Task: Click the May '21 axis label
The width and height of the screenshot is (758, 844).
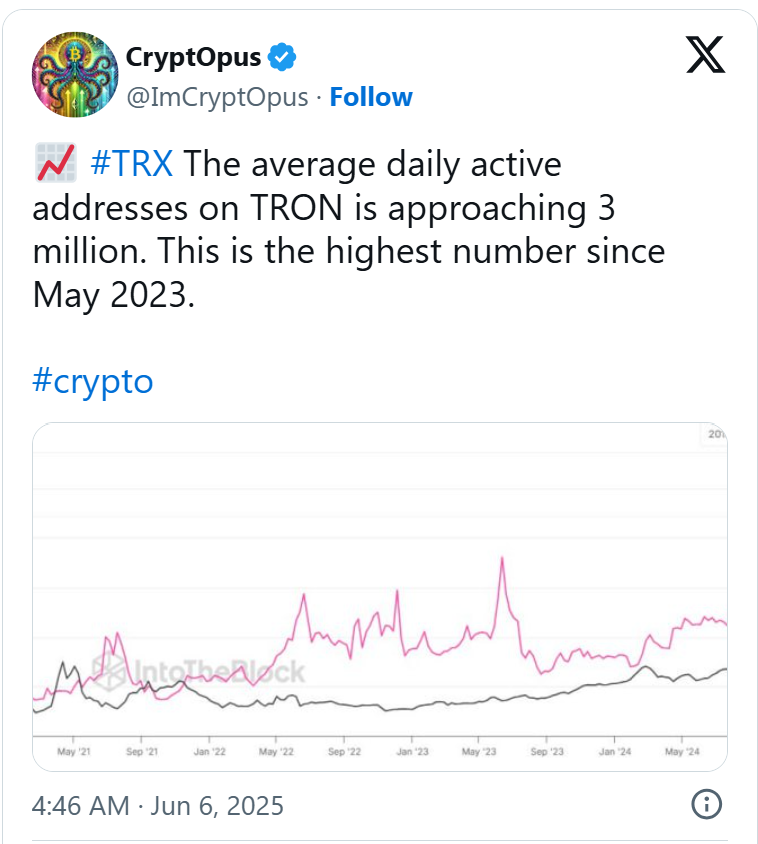Action: [74, 751]
